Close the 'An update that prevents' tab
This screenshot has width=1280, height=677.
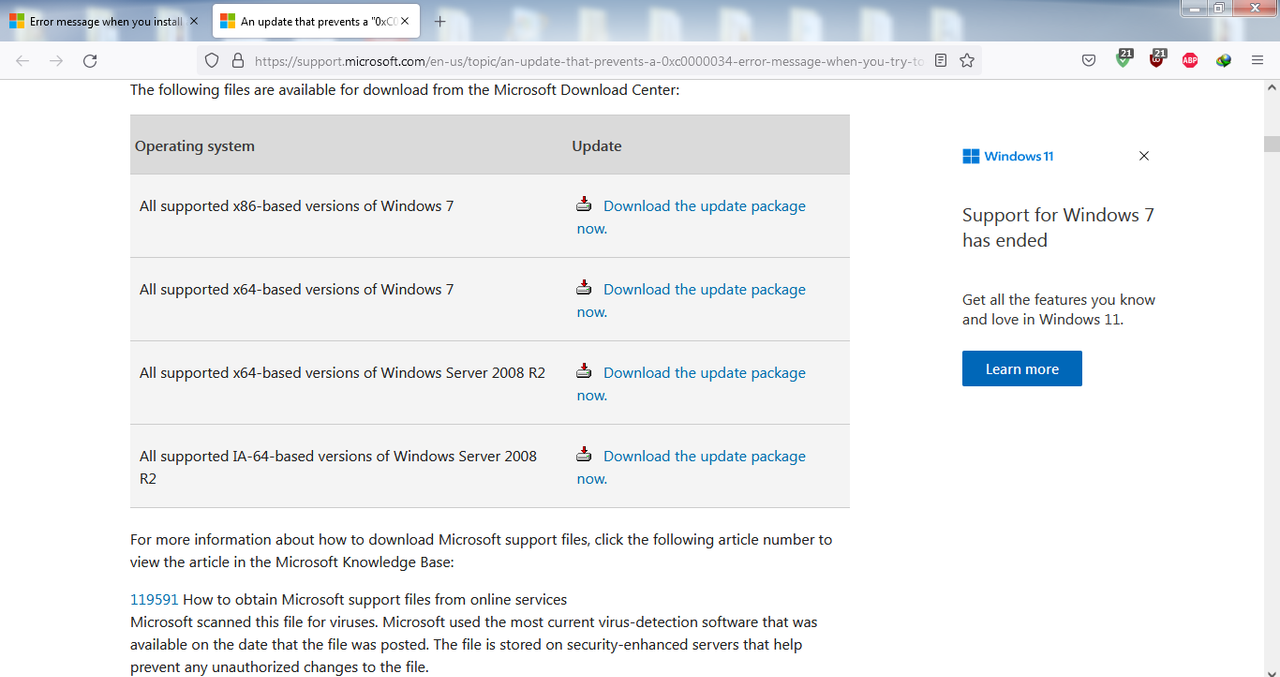(405, 21)
